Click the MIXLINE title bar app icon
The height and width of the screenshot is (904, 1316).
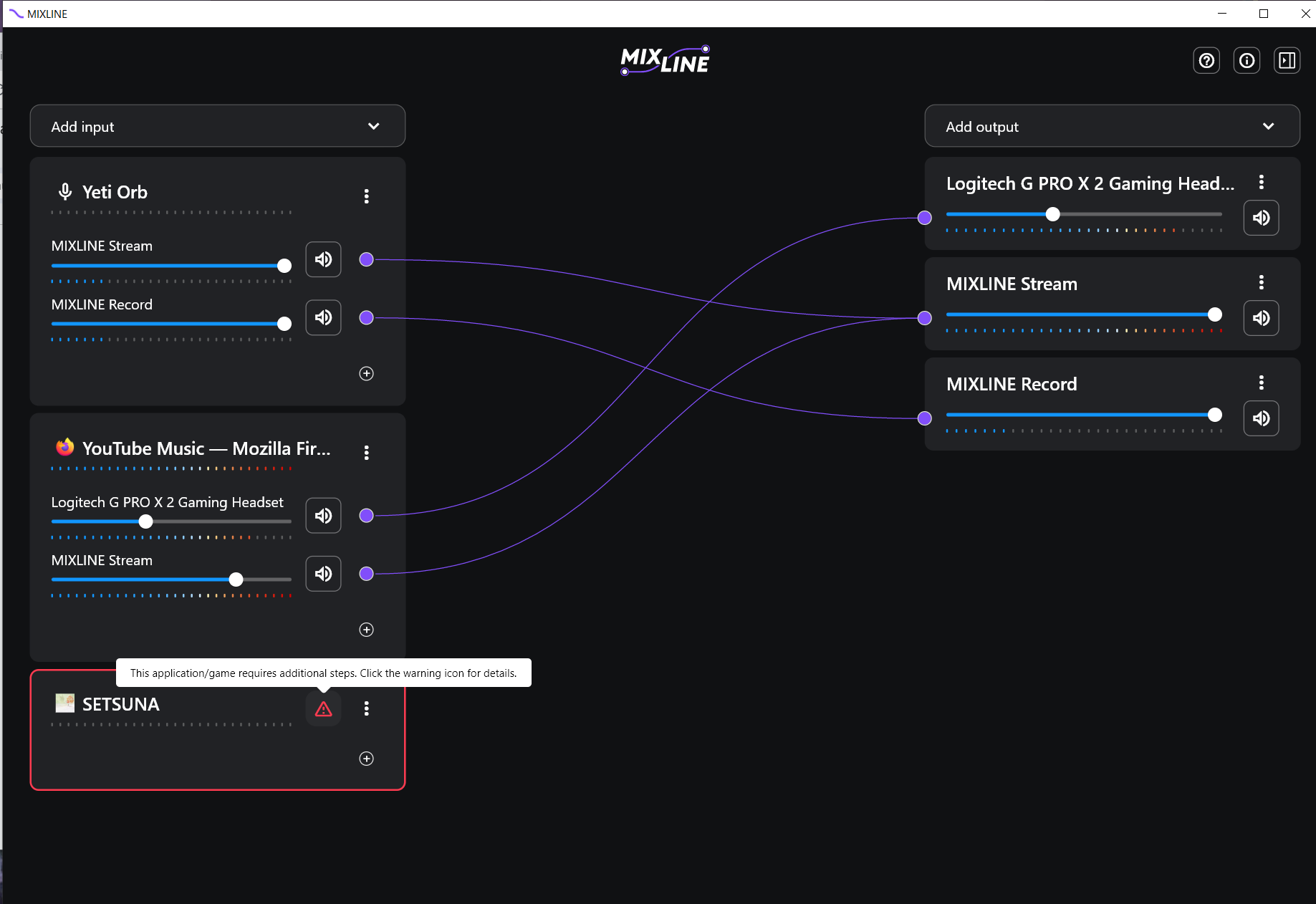tap(16, 14)
